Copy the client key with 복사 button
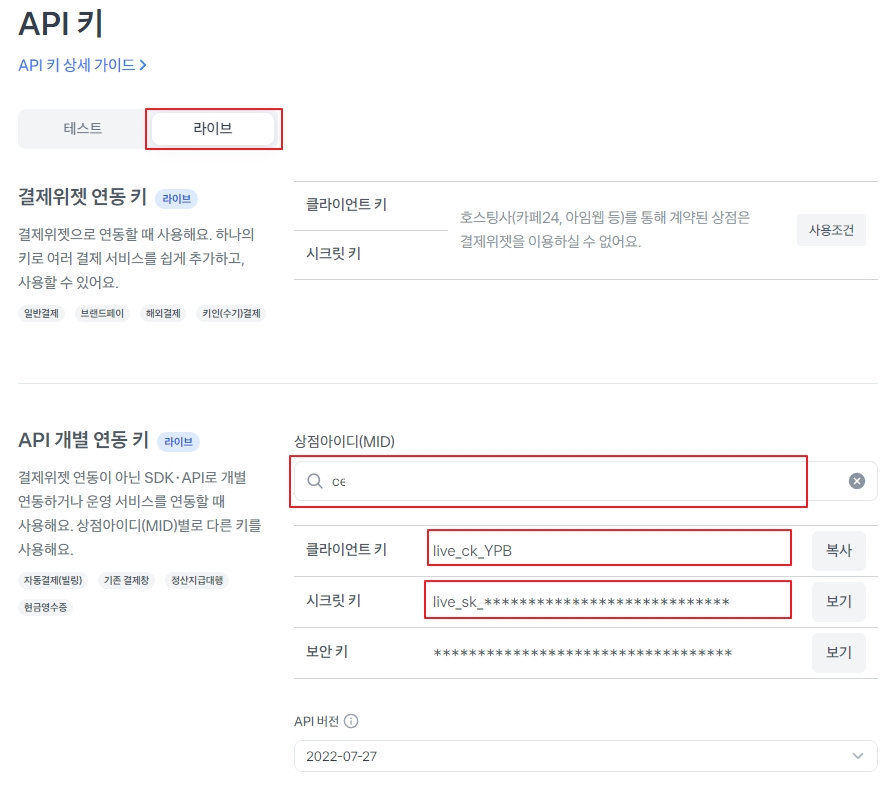893x785 pixels. [838, 550]
